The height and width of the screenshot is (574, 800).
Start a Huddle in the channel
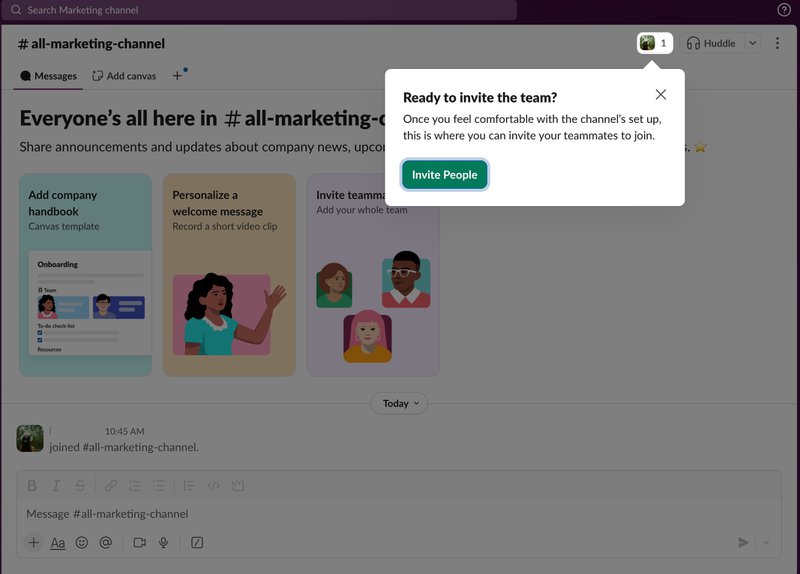(712, 43)
